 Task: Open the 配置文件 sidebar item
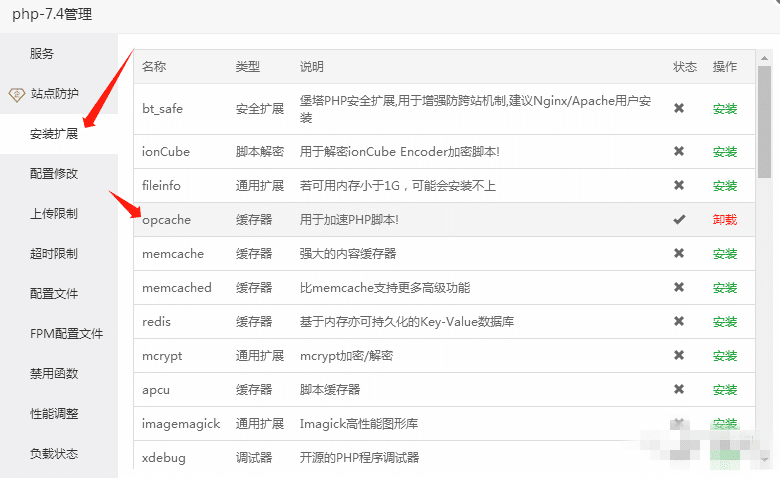pos(54,293)
